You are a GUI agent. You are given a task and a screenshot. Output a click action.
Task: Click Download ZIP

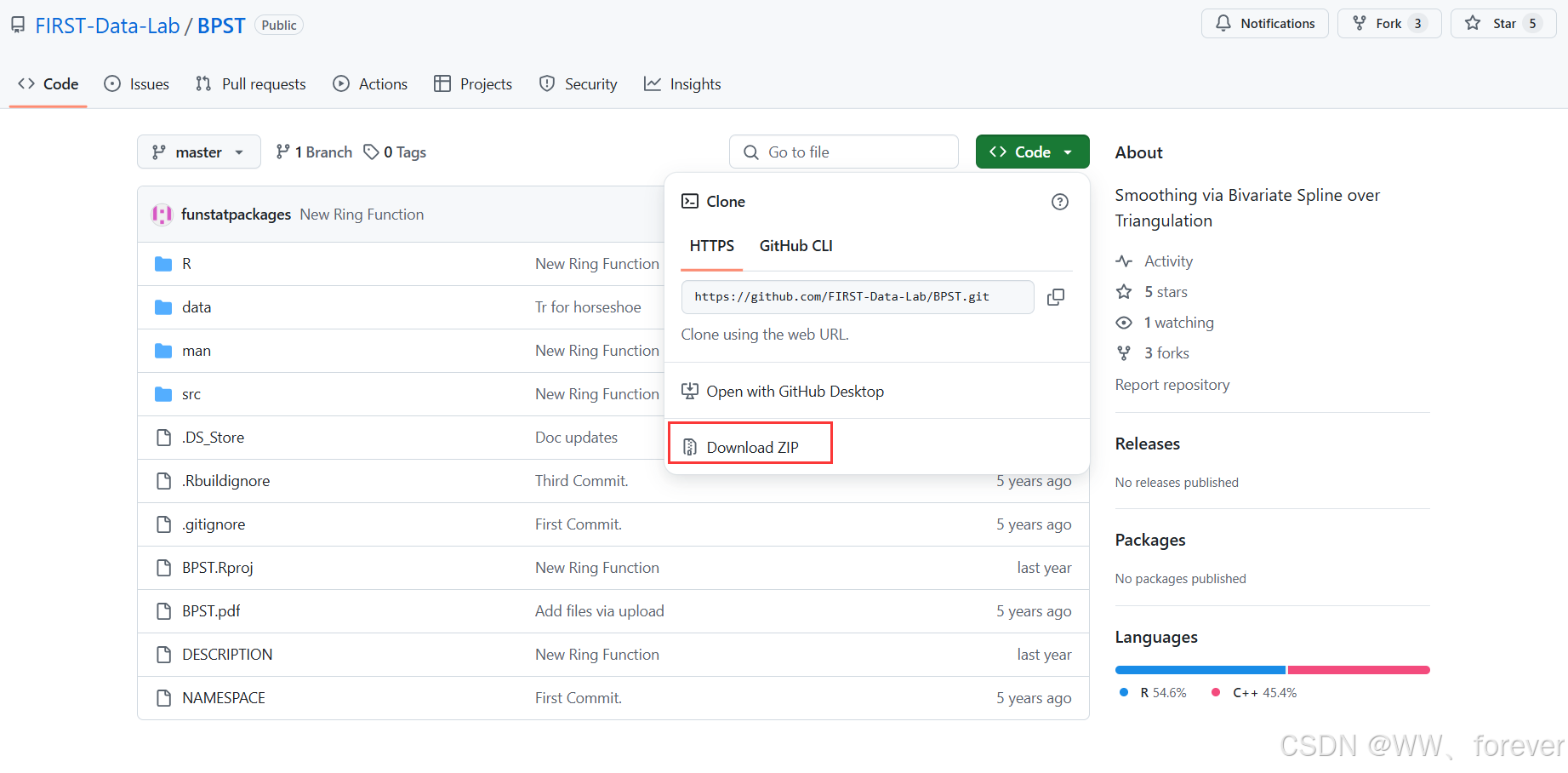tap(750, 447)
